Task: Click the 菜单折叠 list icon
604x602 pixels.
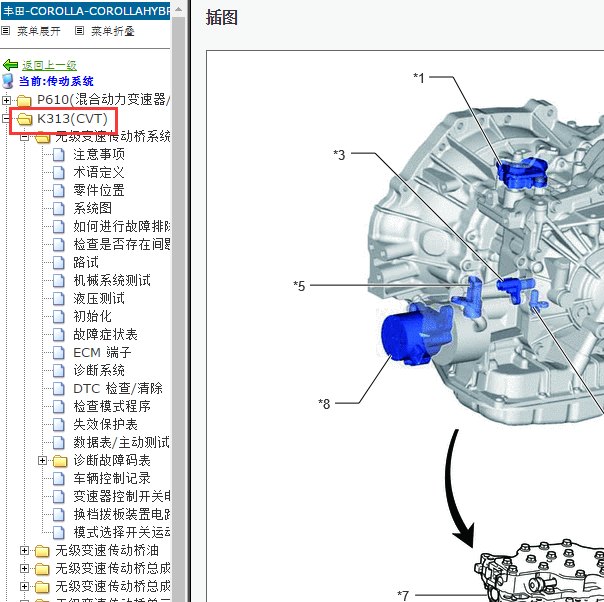Action: click(79, 30)
